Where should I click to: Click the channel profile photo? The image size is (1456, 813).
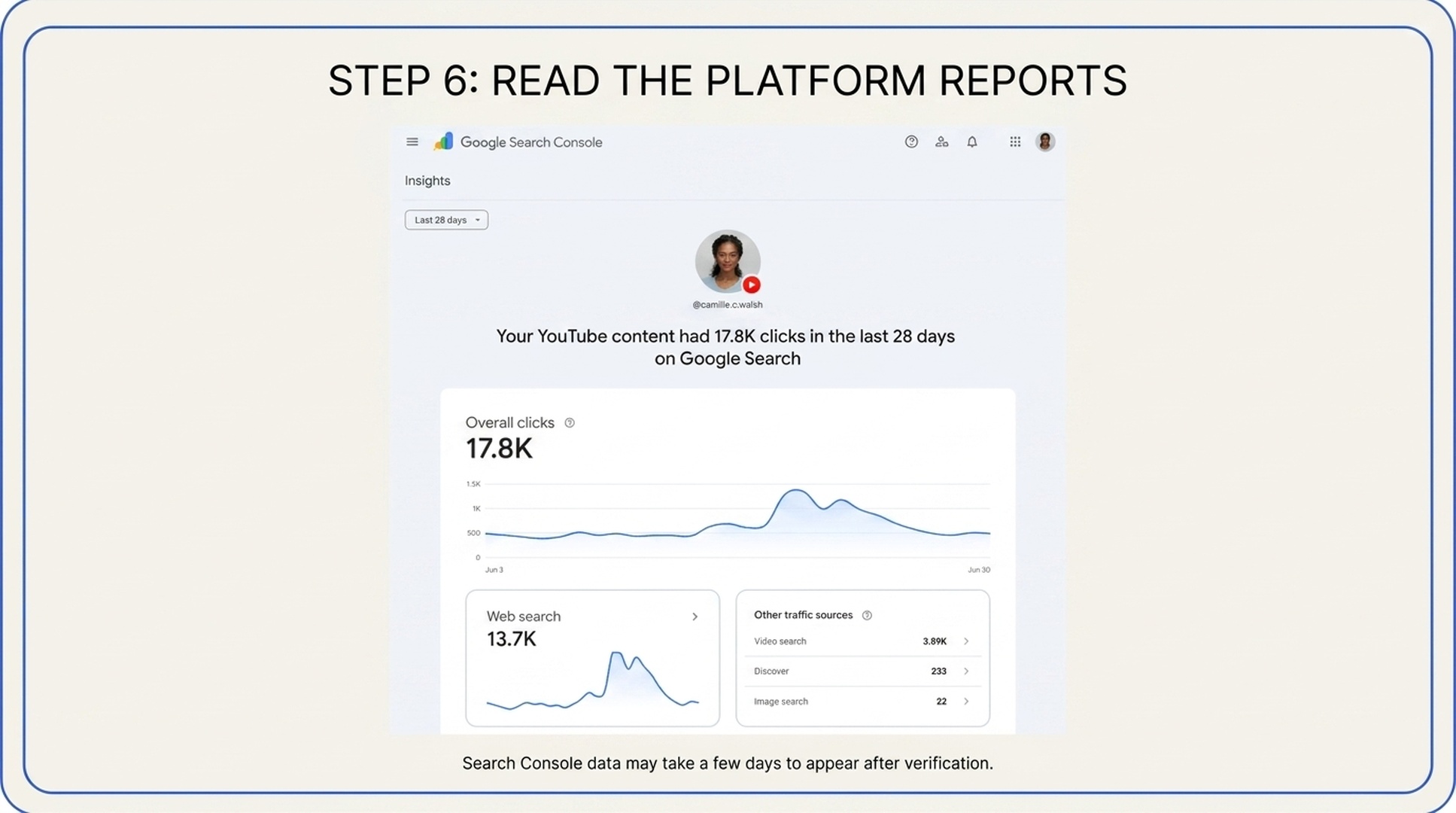click(x=728, y=261)
